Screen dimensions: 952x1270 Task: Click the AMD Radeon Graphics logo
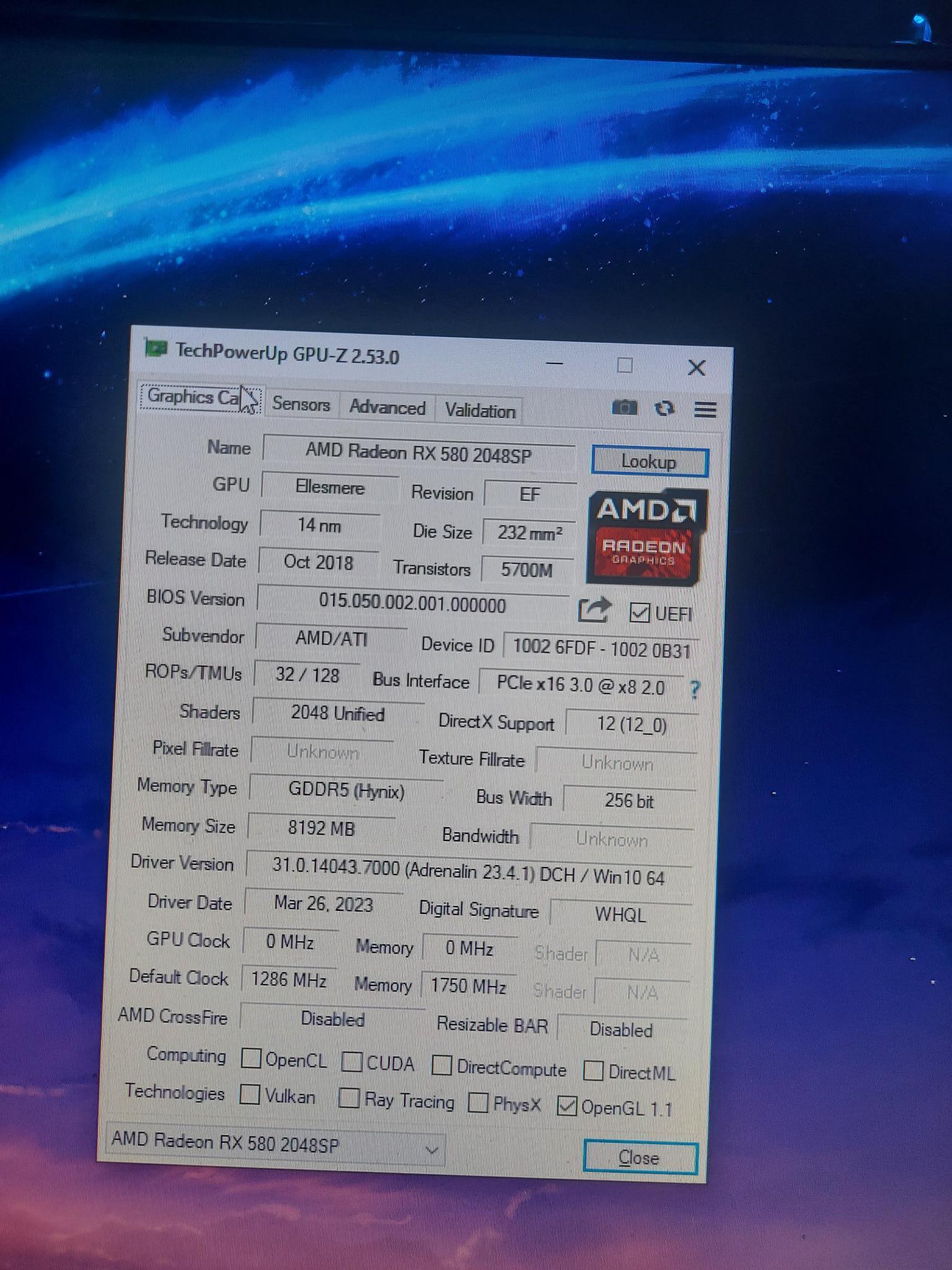pyautogui.click(x=646, y=537)
